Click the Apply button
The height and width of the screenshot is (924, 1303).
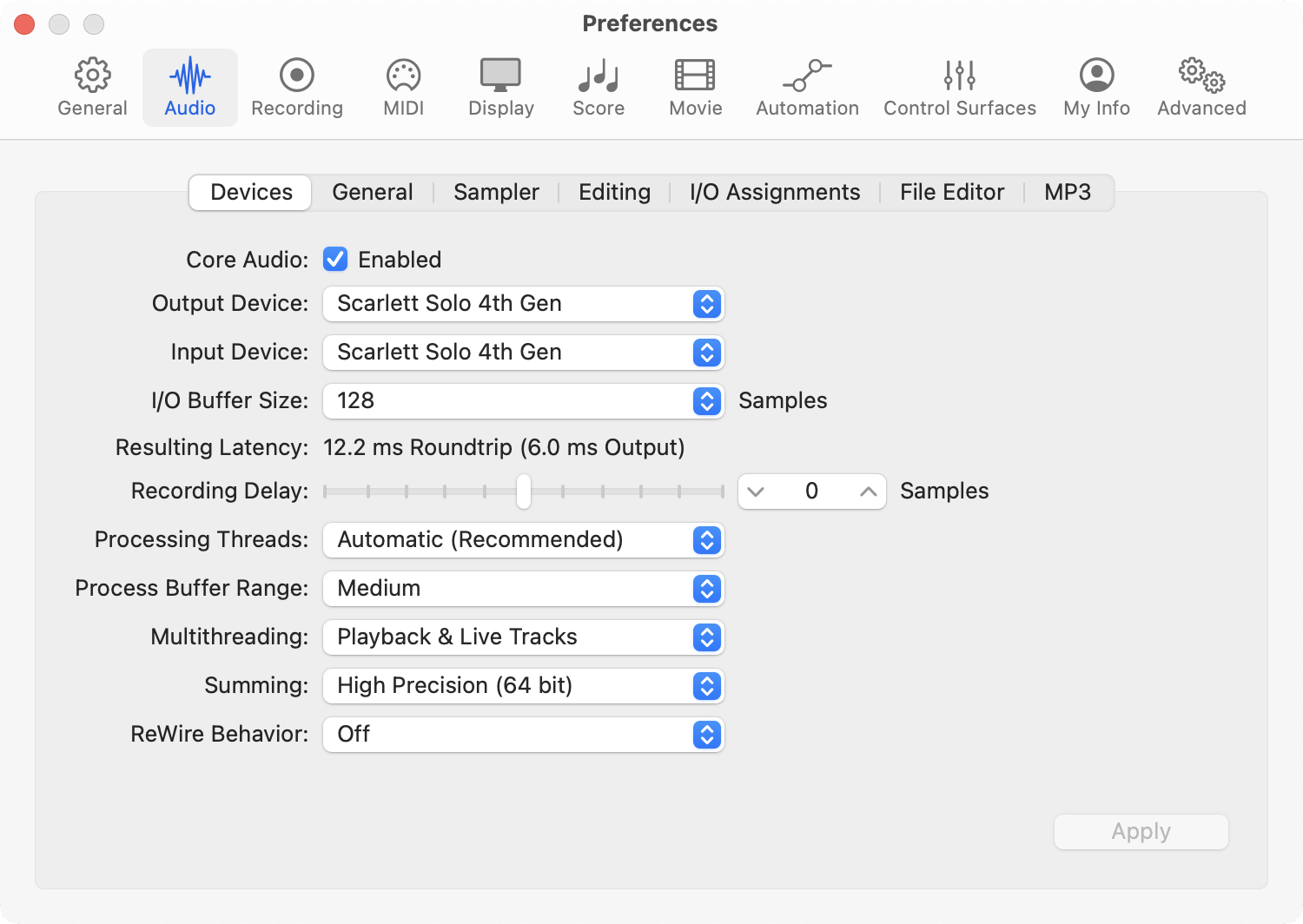1141,831
